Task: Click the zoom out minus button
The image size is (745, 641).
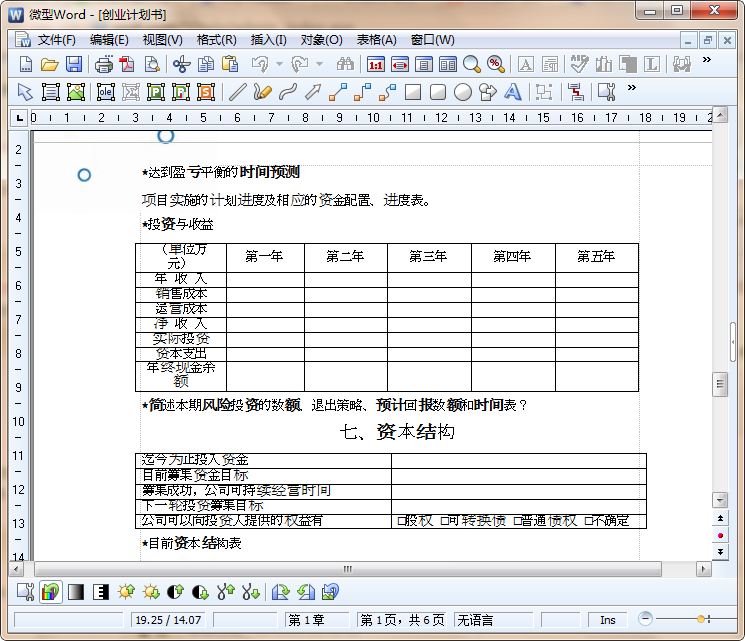Action: click(645, 619)
